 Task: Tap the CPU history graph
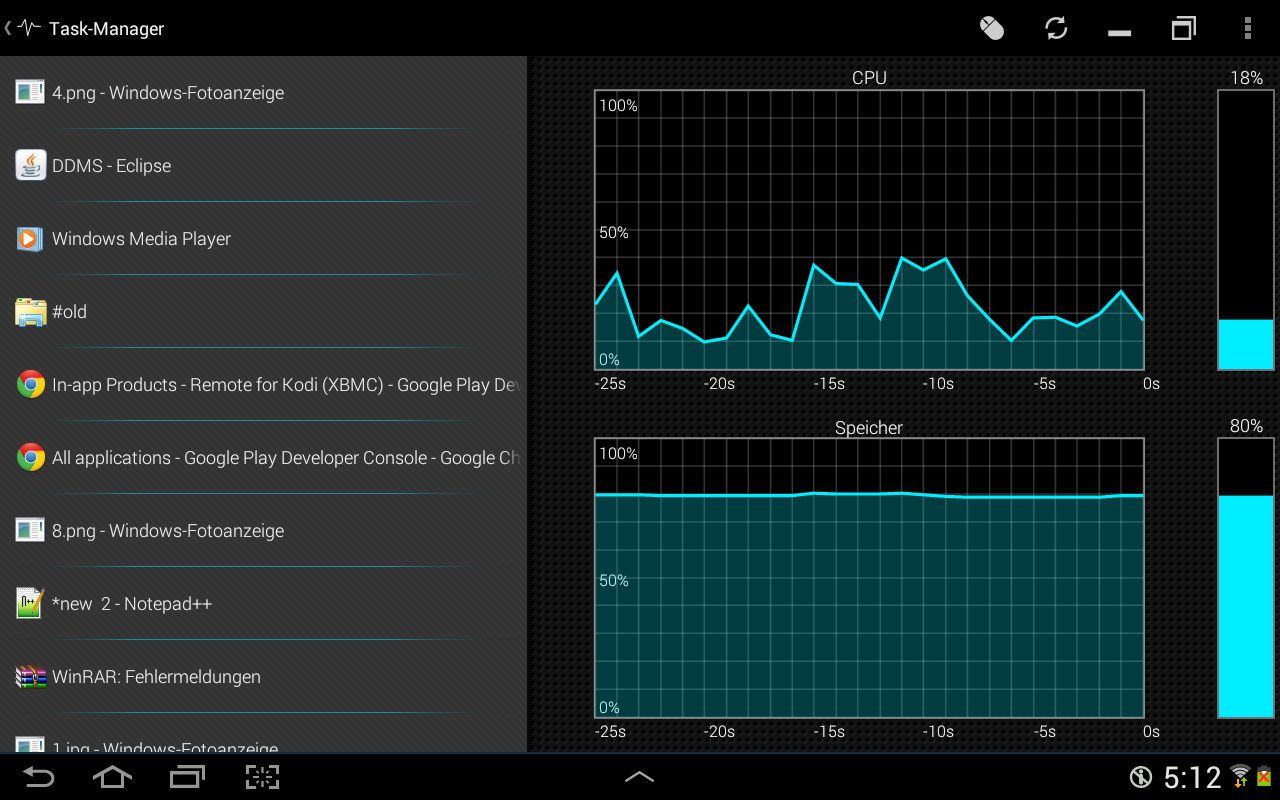point(869,230)
